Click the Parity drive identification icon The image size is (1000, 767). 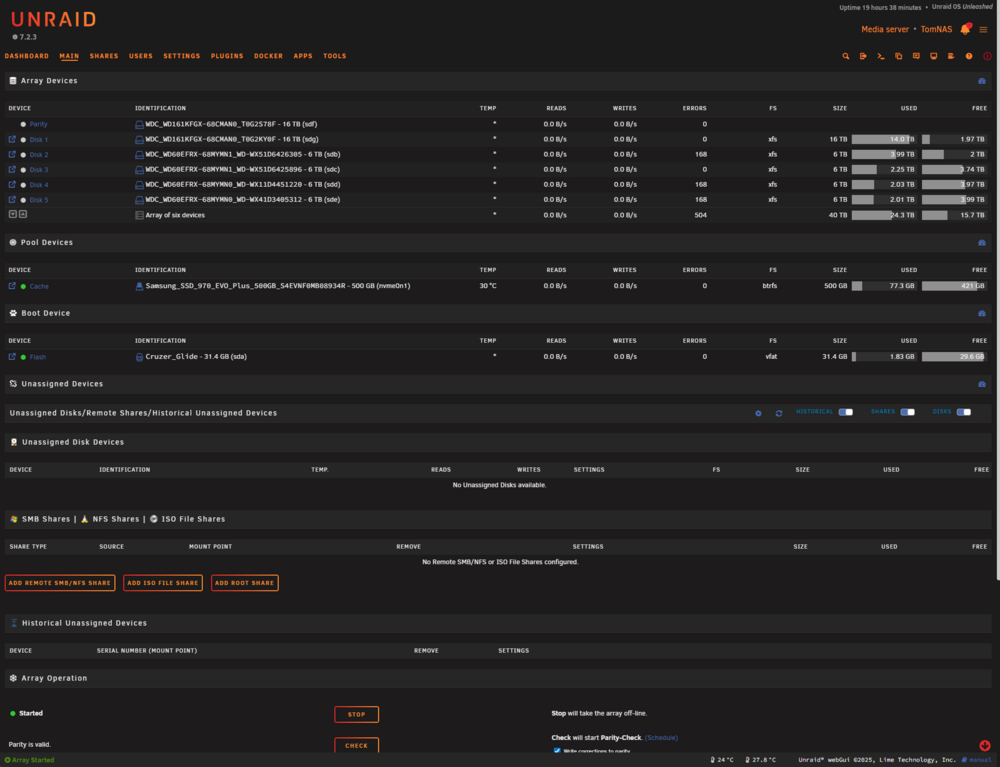(x=139, y=124)
